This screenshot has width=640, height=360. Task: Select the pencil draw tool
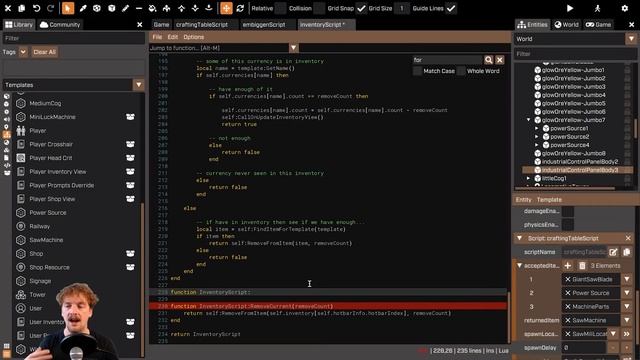tap(125, 8)
